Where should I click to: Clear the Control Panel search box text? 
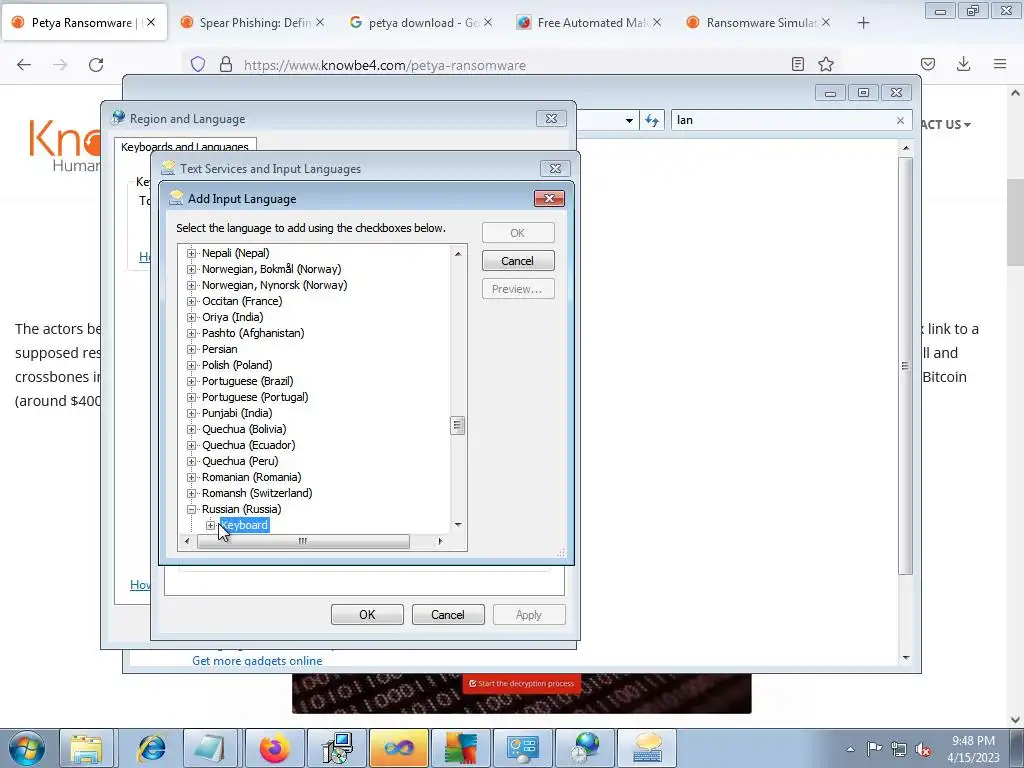tap(900, 120)
